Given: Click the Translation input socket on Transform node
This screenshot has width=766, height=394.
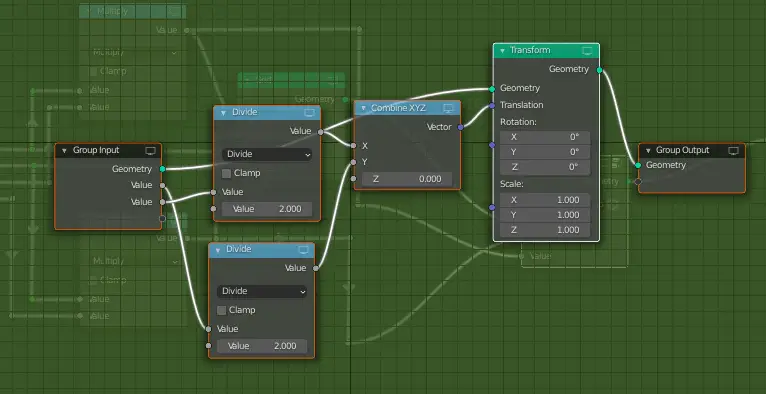Looking at the screenshot, I should [x=492, y=105].
